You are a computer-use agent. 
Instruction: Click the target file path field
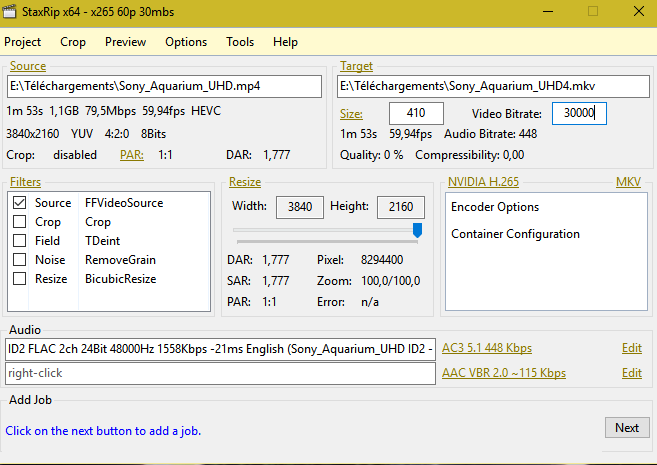493,86
